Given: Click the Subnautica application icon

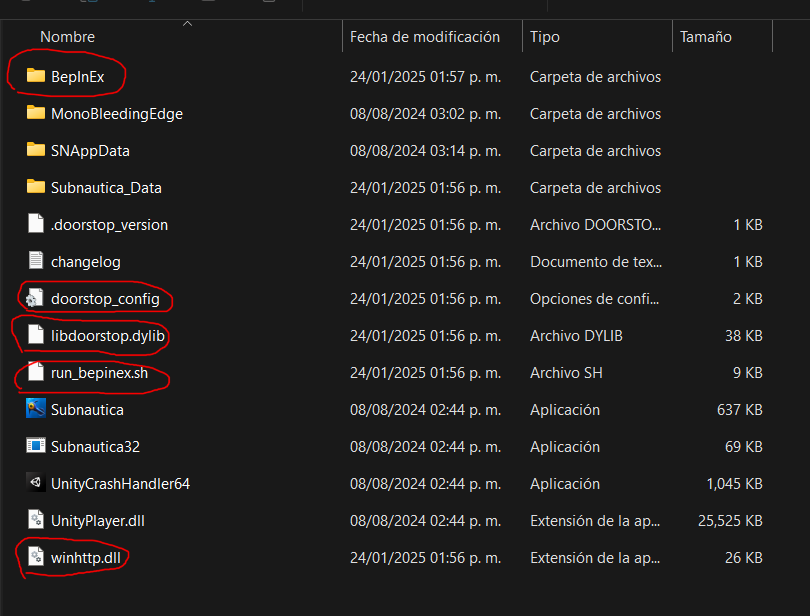Looking at the screenshot, I should (36, 409).
